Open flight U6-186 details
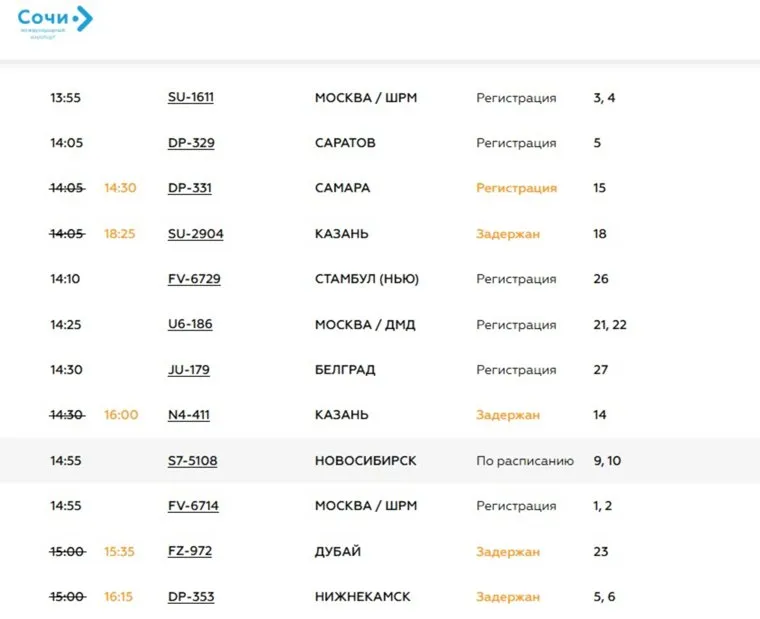The height and width of the screenshot is (619, 760). (x=190, y=325)
